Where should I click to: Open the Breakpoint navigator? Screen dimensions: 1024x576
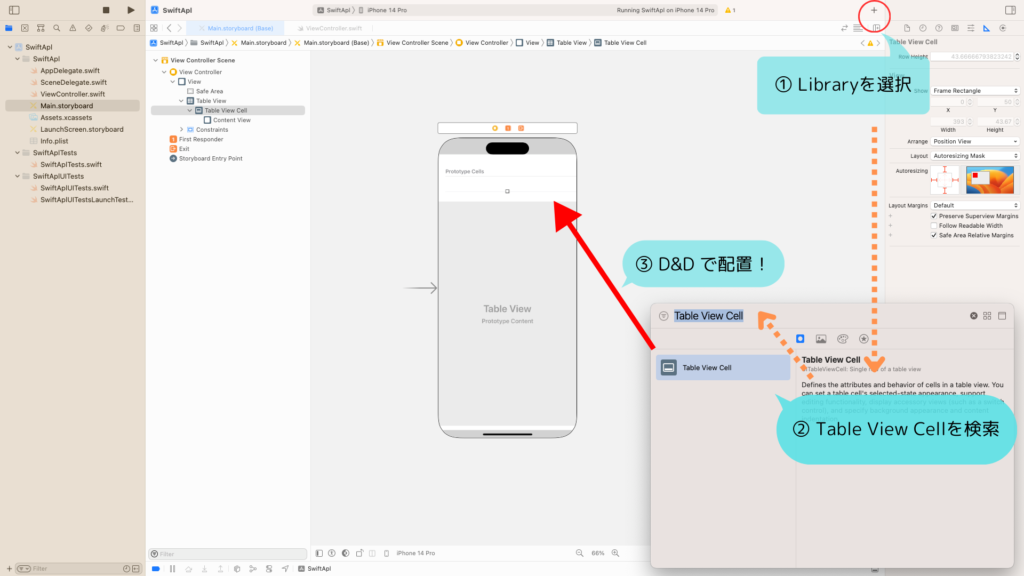click(121, 28)
